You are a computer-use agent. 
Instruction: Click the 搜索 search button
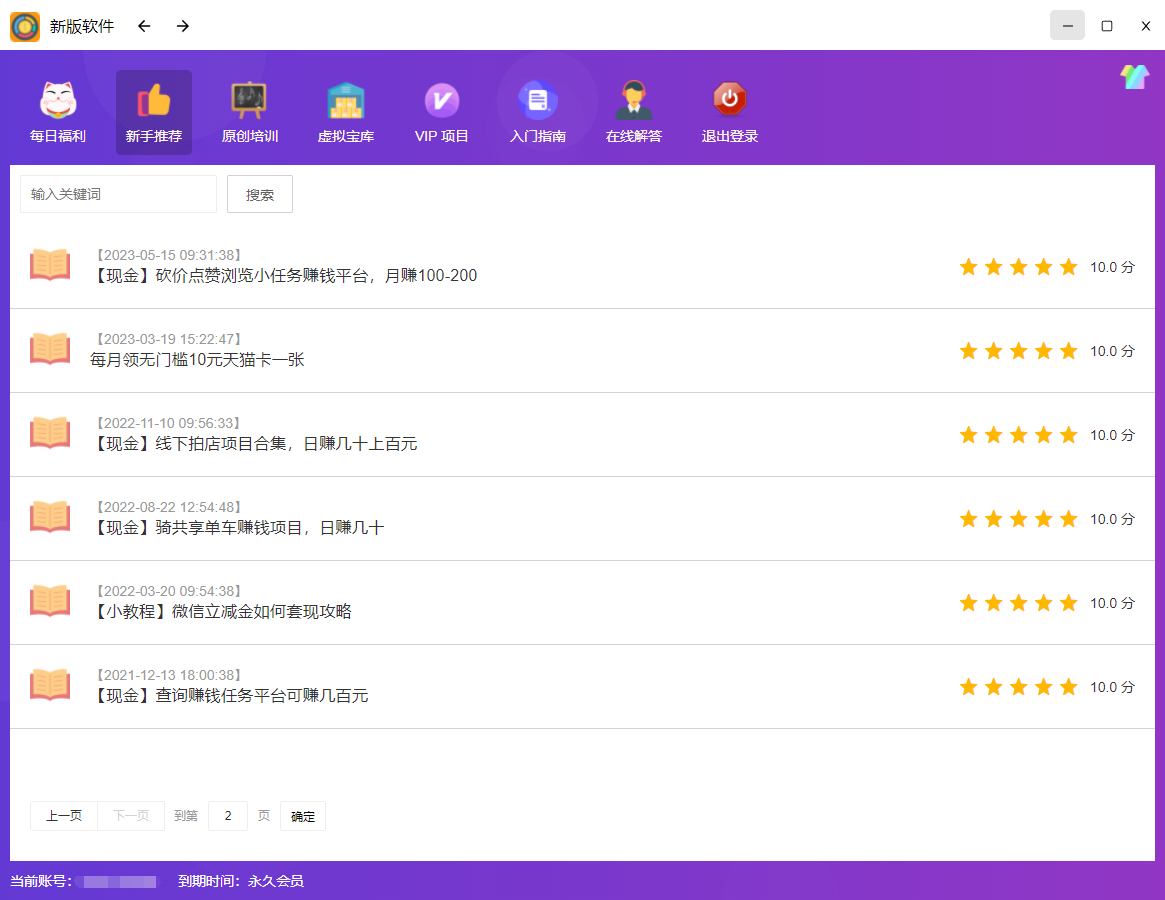click(259, 194)
